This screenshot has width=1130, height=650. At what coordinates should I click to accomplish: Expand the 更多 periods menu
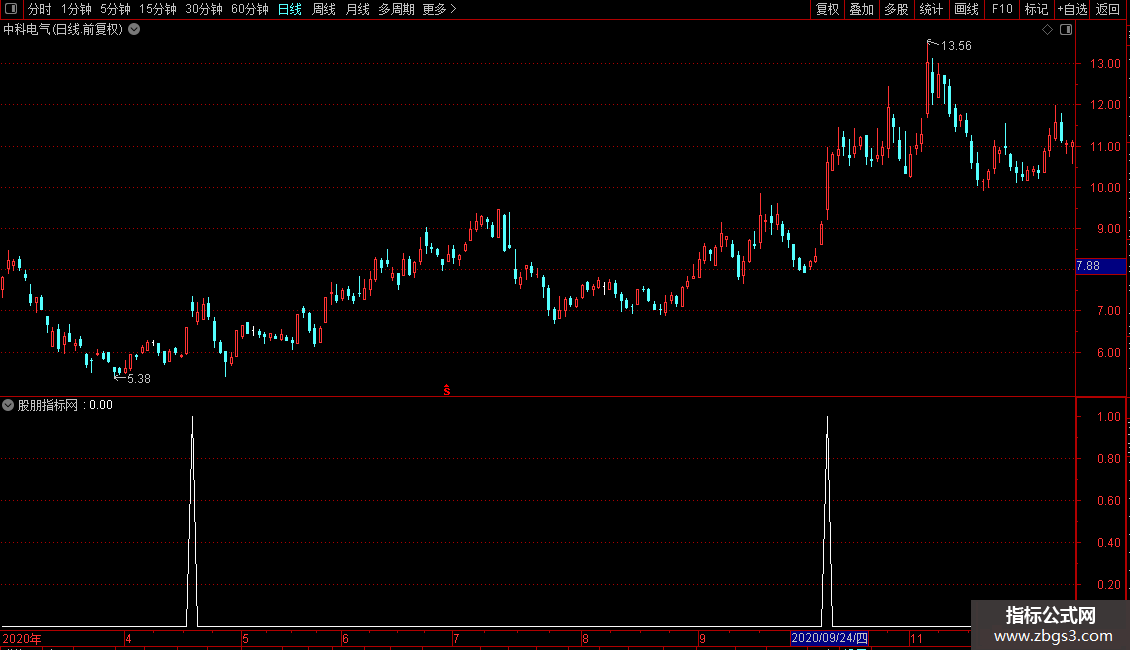pos(439,9)
